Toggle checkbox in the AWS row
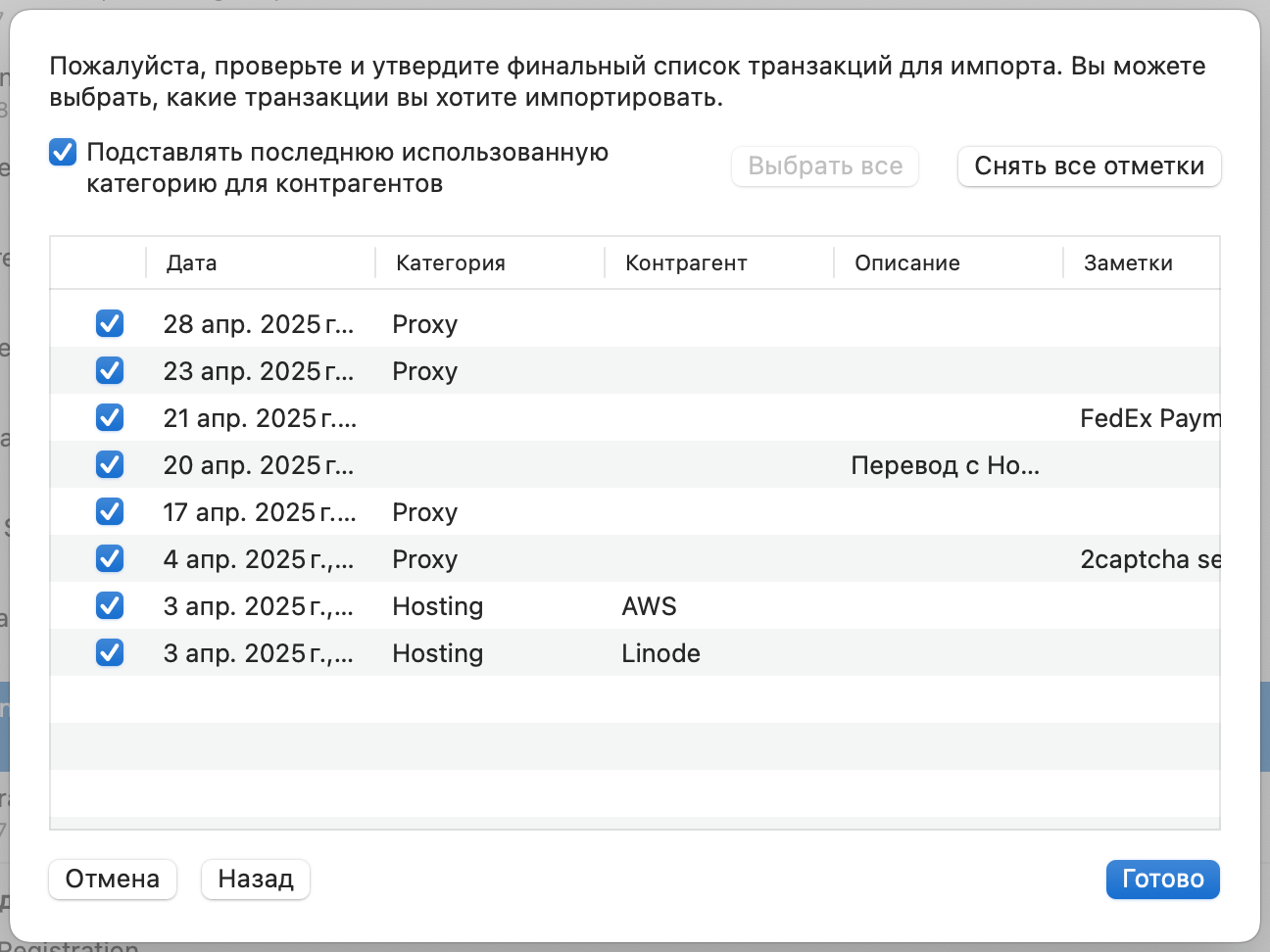The width and height of the screenshot is (1270, 952). coord(110,605)
